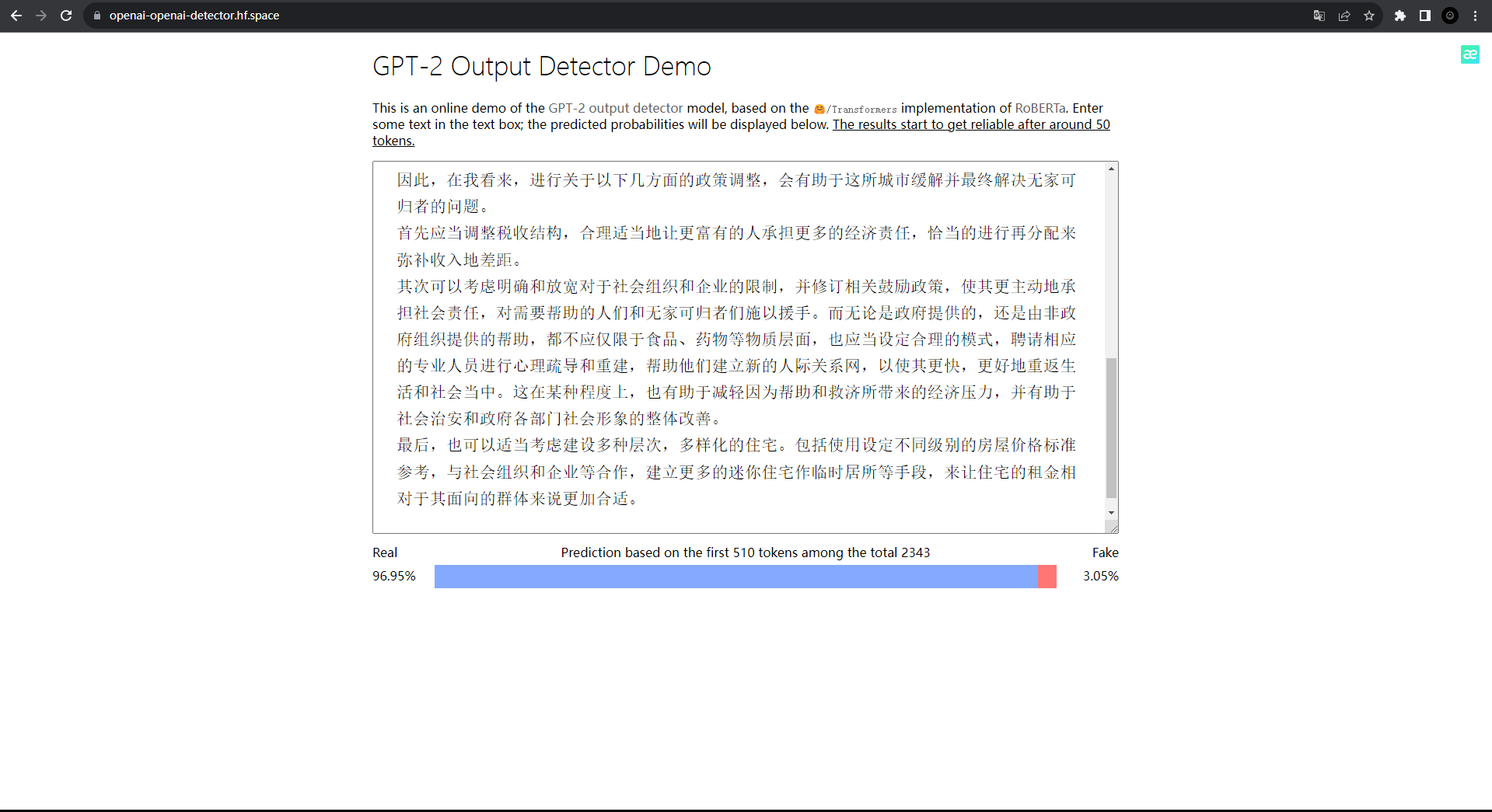Reload the detector page

point(66,16)
